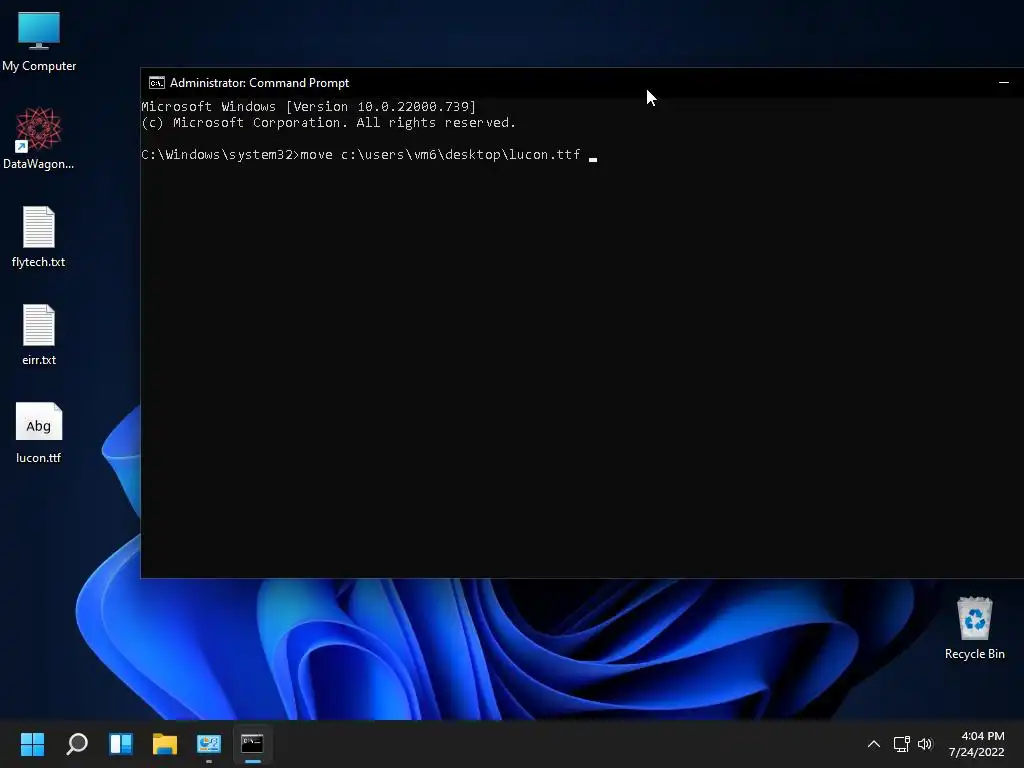Select the Recycle Bin icon
Screen dimensions: 1024x768
pyautogui.click(x=974, y=628)
